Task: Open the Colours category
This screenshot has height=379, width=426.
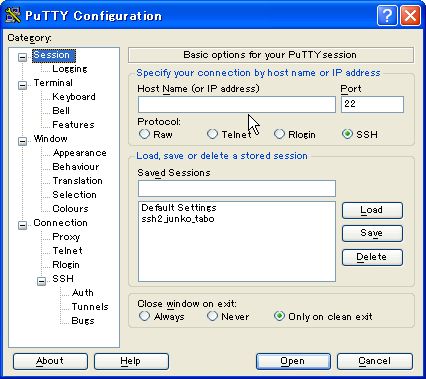Action: click(x=70, y=209)
